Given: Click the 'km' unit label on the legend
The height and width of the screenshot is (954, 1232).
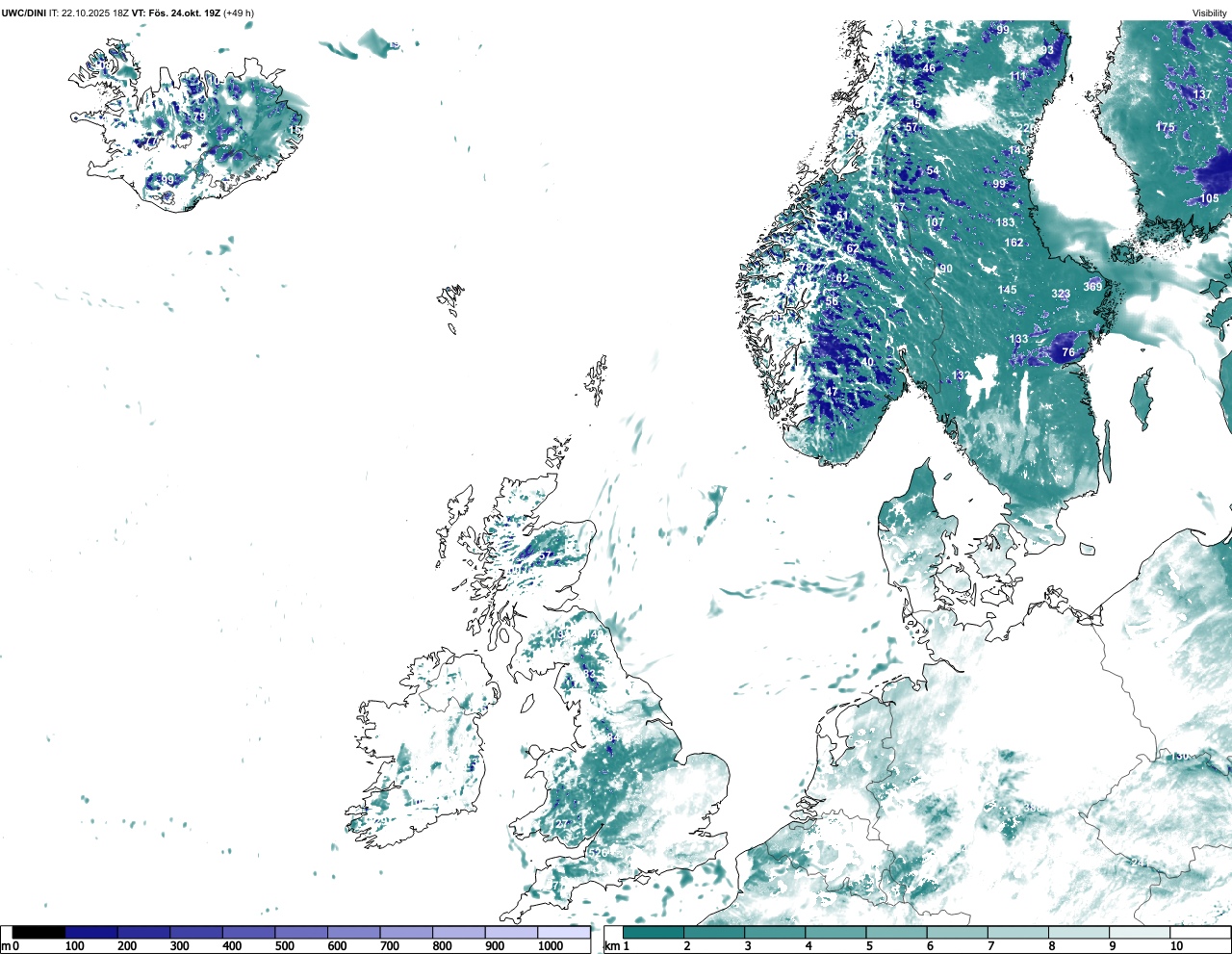Looking at the screenshot, I should (611, 946).
